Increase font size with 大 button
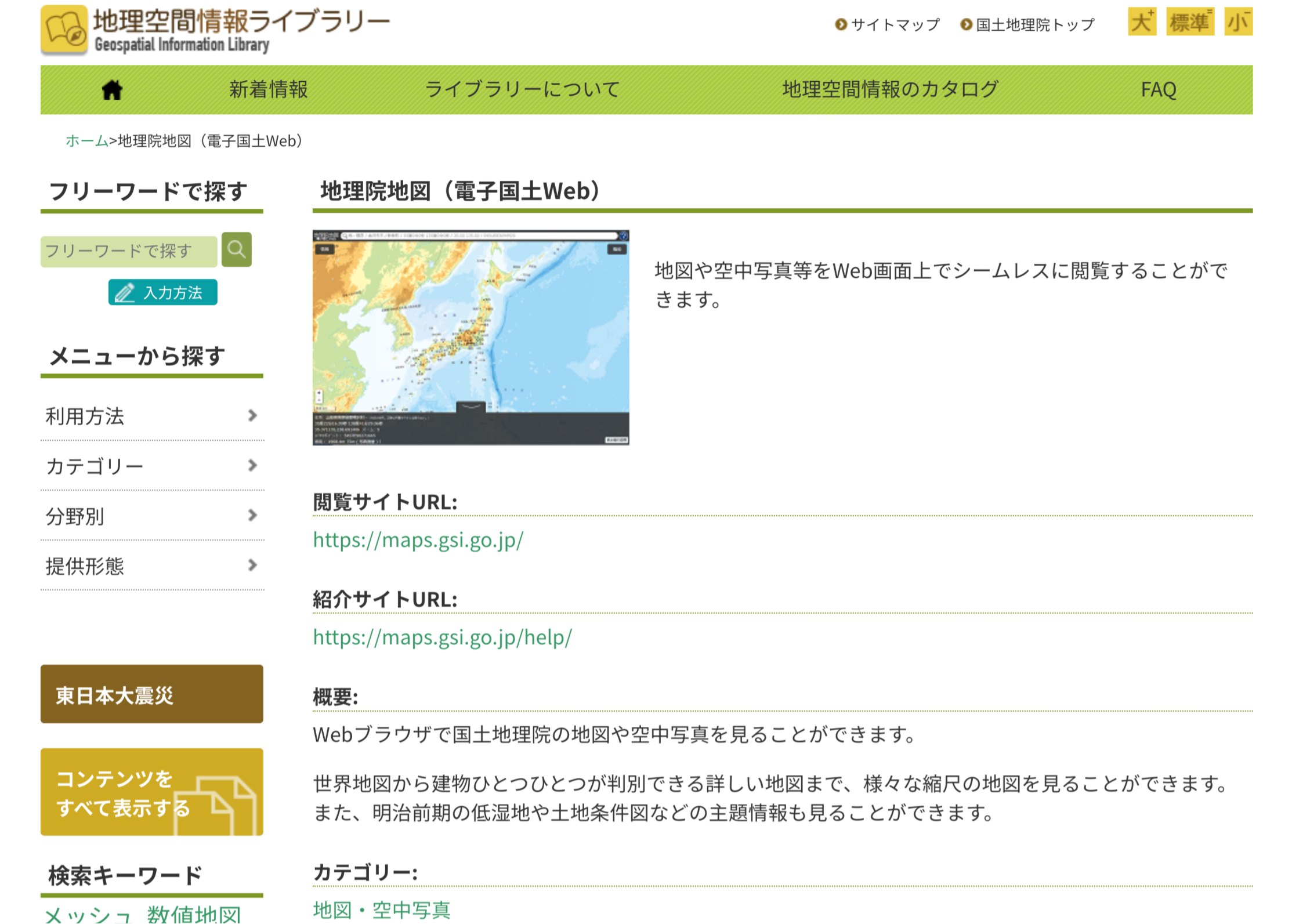Image resolution: width=1292 pixels, height=924 pixels. (x=1141, y=23)
